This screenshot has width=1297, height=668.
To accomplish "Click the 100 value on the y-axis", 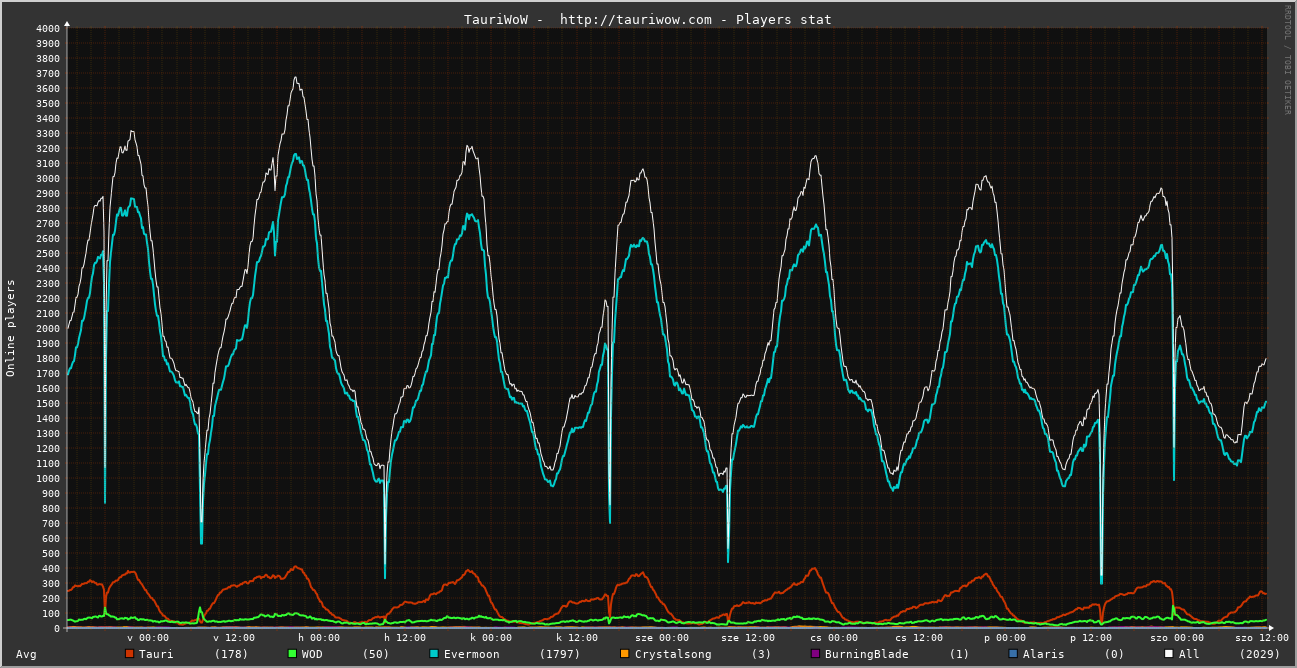I will click(x=51, y=613).
